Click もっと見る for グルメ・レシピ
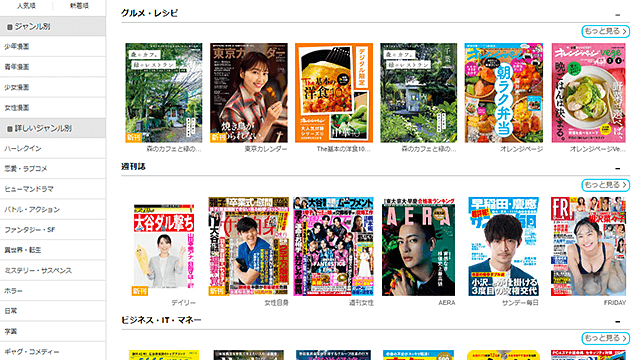 (x=605, y=31)
